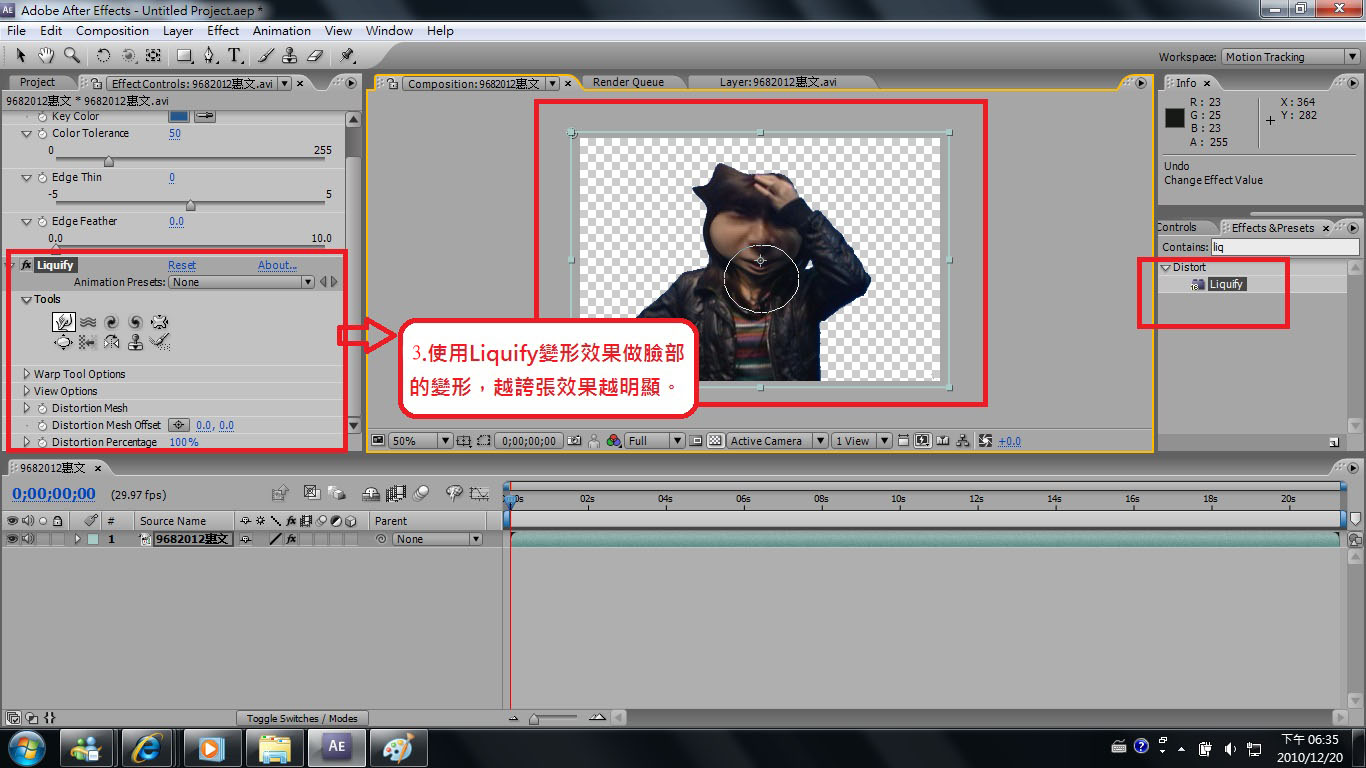This screenshot has height=768, width=1366.
Task: Select the Liquify Twirl Counterclockwise tool
Action: pos(135,322)
